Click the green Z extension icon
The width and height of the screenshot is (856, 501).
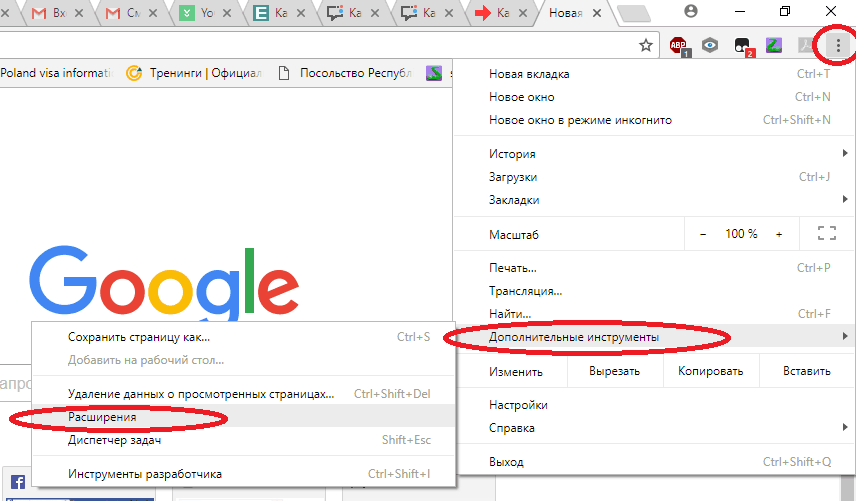[x=773, y=45]
